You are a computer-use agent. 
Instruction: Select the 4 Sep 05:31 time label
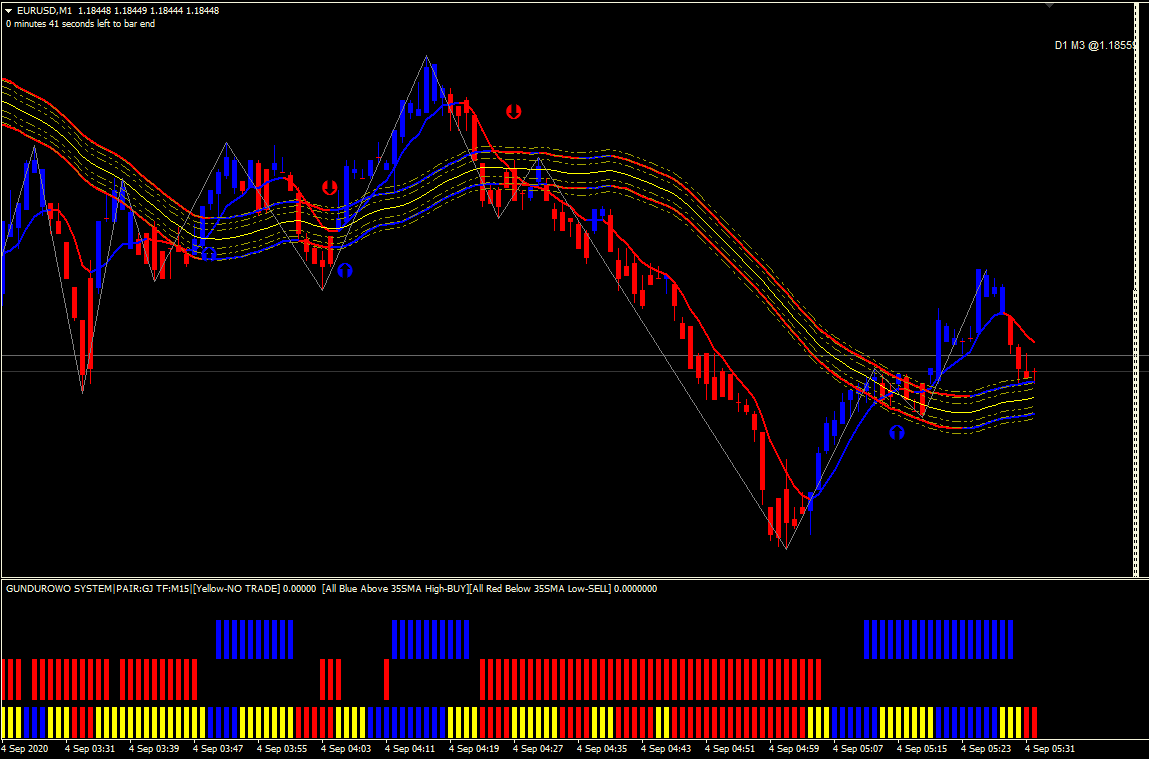coord(1050,748)
